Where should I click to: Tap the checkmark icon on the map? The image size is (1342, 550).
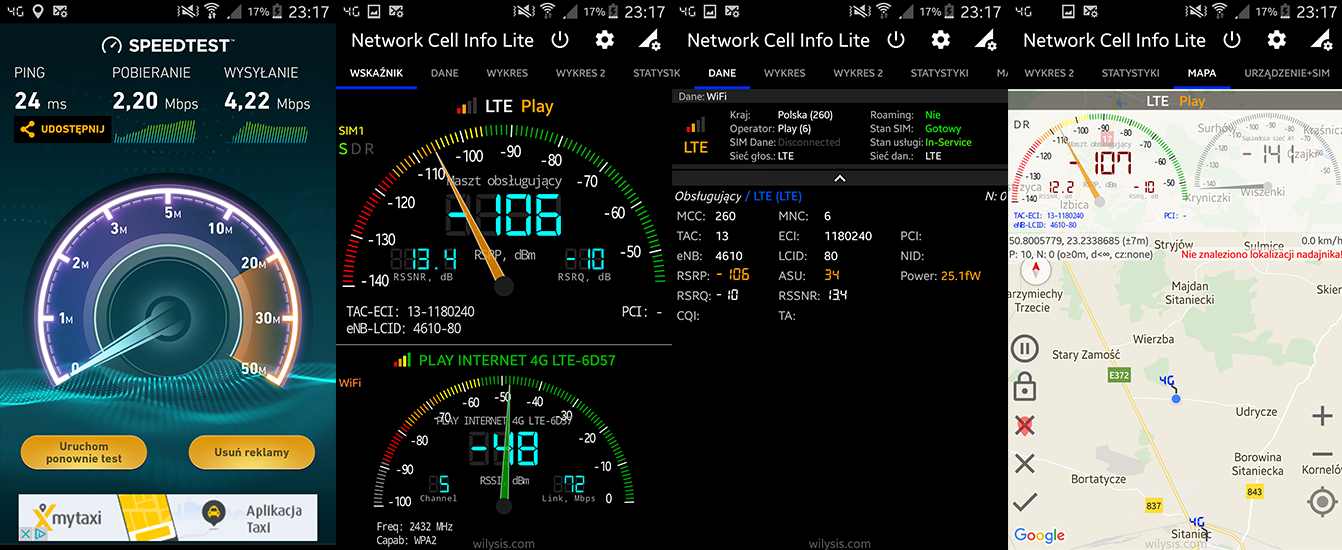point(1025,502)
